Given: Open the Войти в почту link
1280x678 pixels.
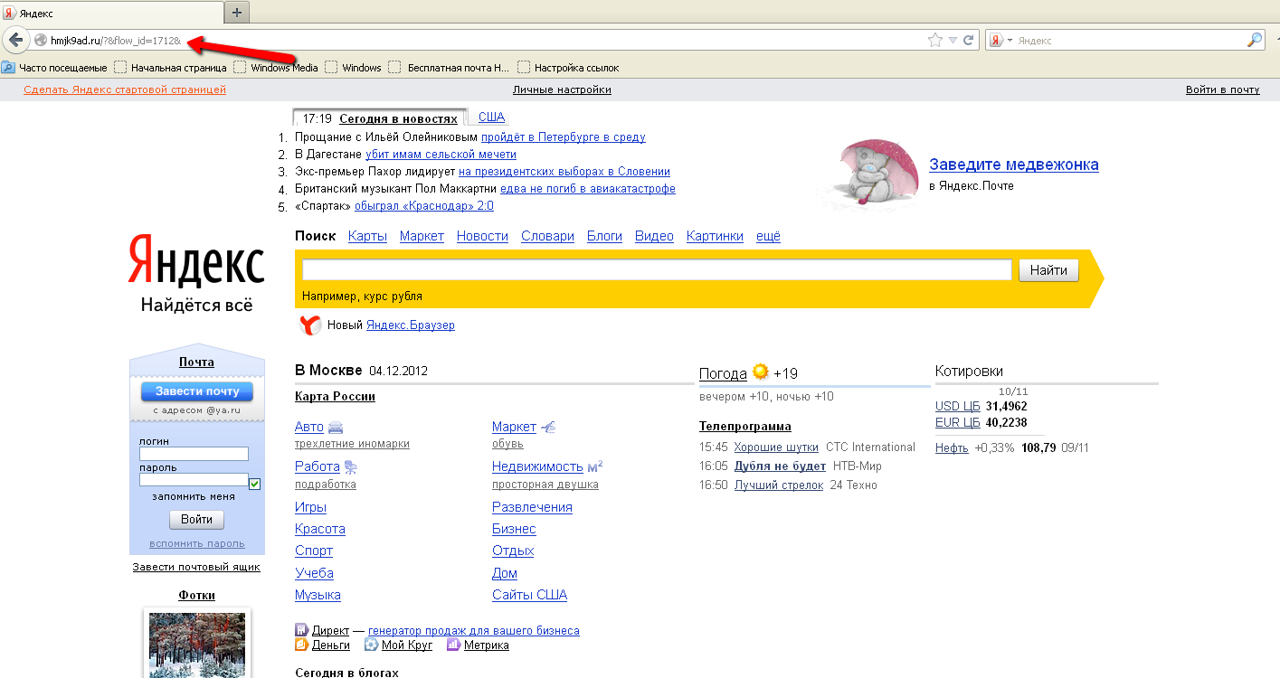Looking at the screenshot, I should [x=1223, y=90].
